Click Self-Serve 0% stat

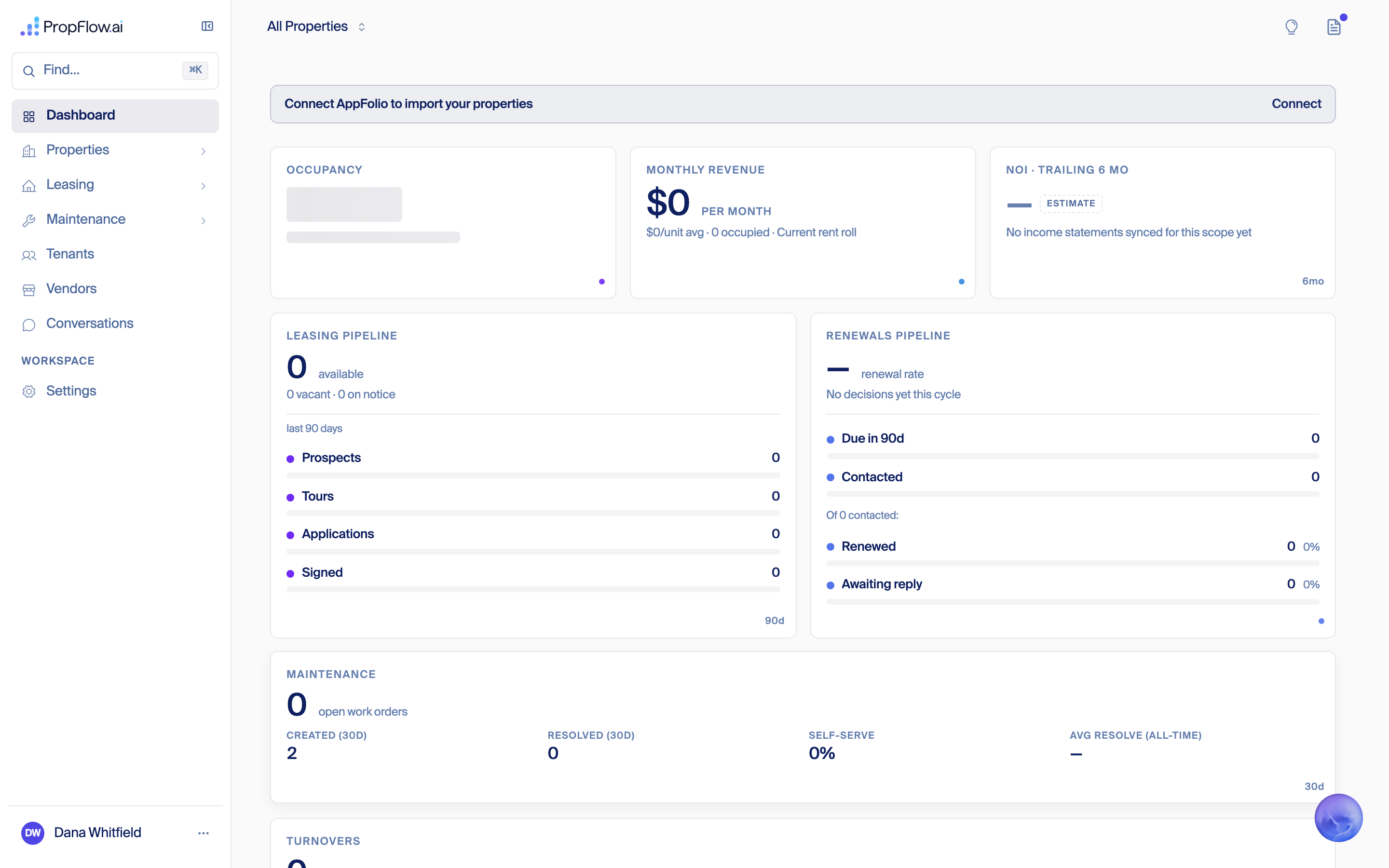coord(842,745)
